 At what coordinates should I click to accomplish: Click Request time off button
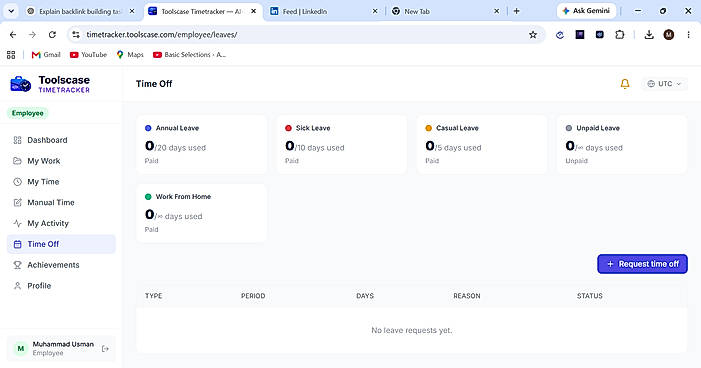click(x=642, y=264)
